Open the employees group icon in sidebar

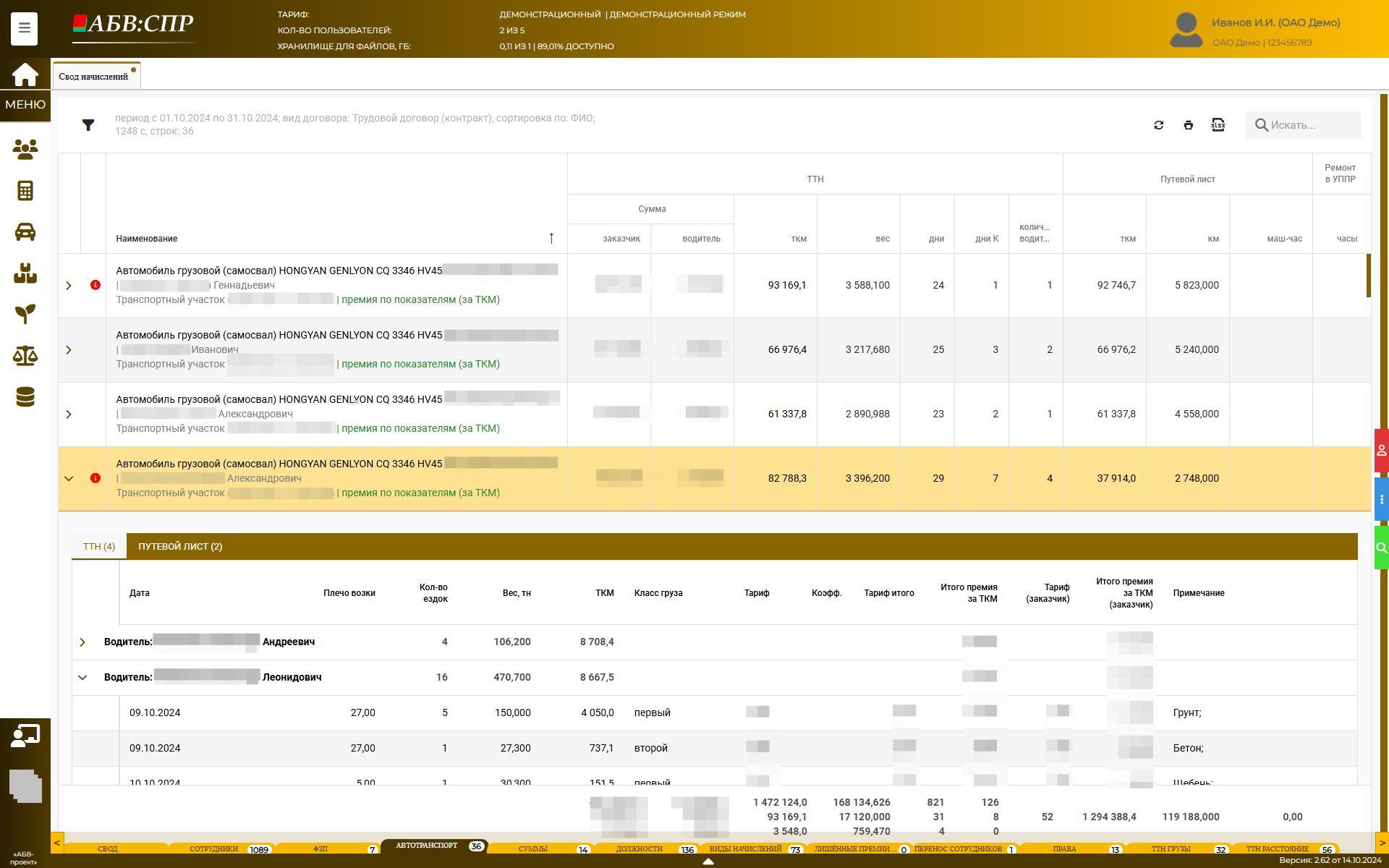[x=25, y=149]
